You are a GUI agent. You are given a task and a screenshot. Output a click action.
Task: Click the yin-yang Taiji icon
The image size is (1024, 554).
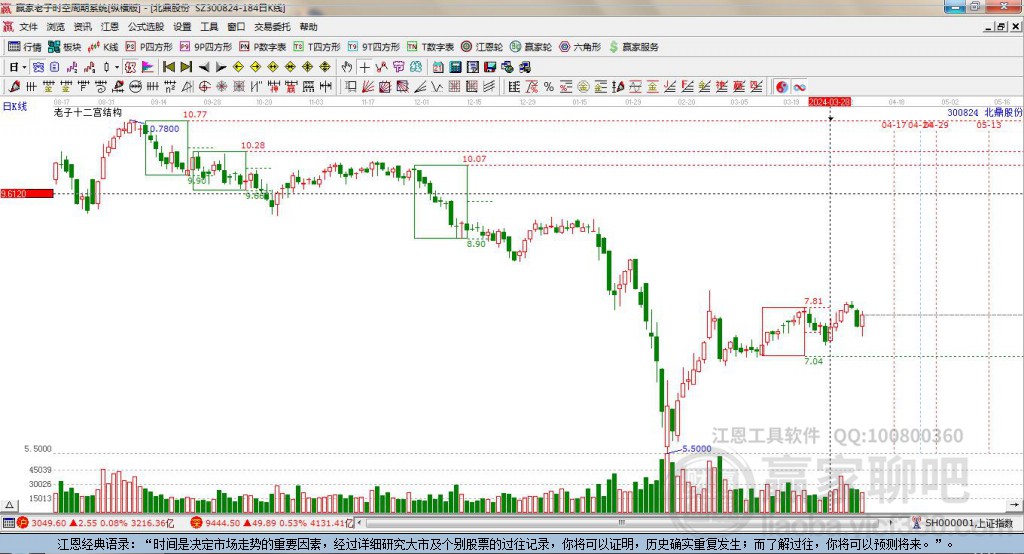pos(781,86)
